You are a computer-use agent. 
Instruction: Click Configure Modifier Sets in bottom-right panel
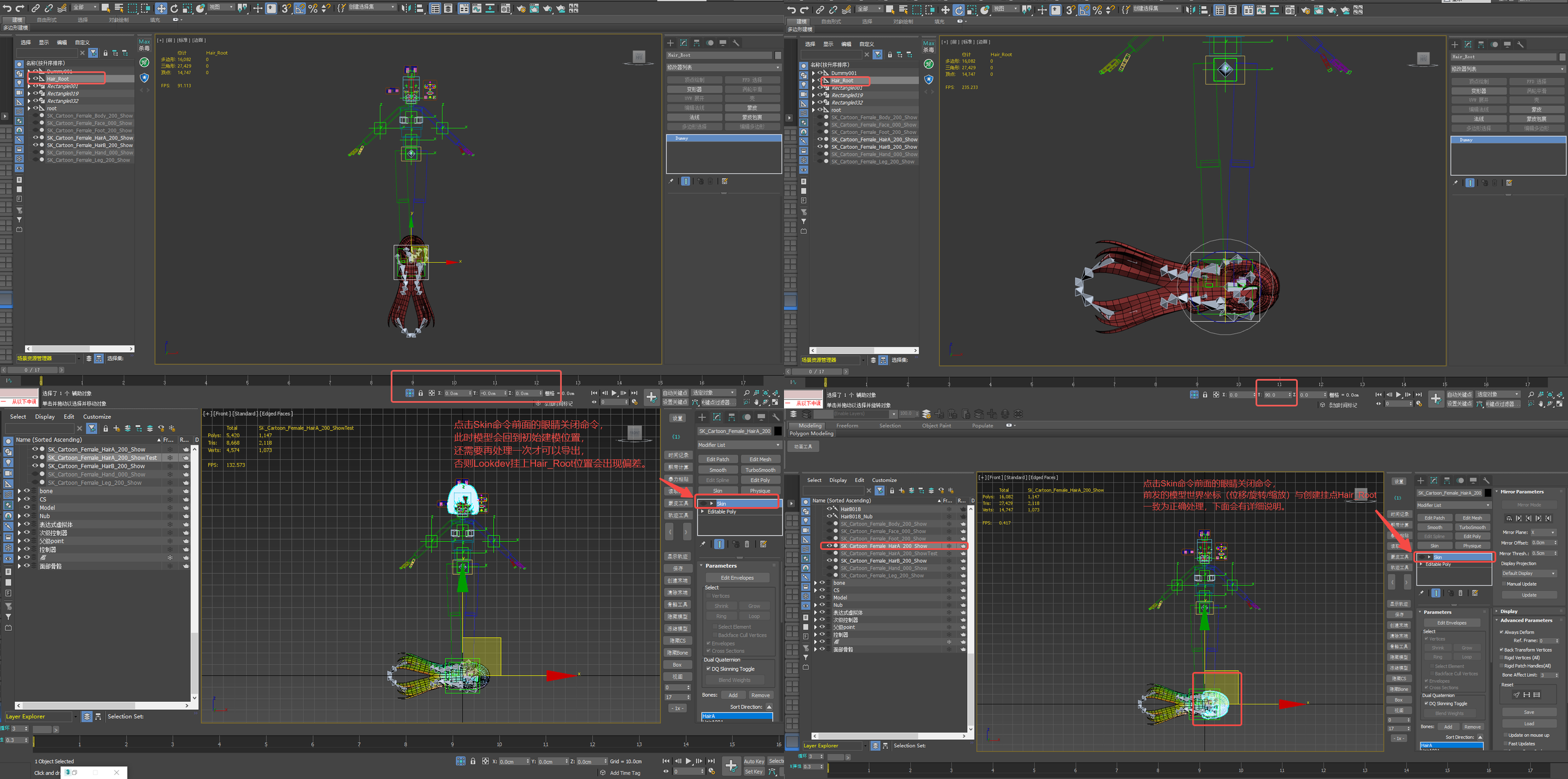tap(1475, 593)
